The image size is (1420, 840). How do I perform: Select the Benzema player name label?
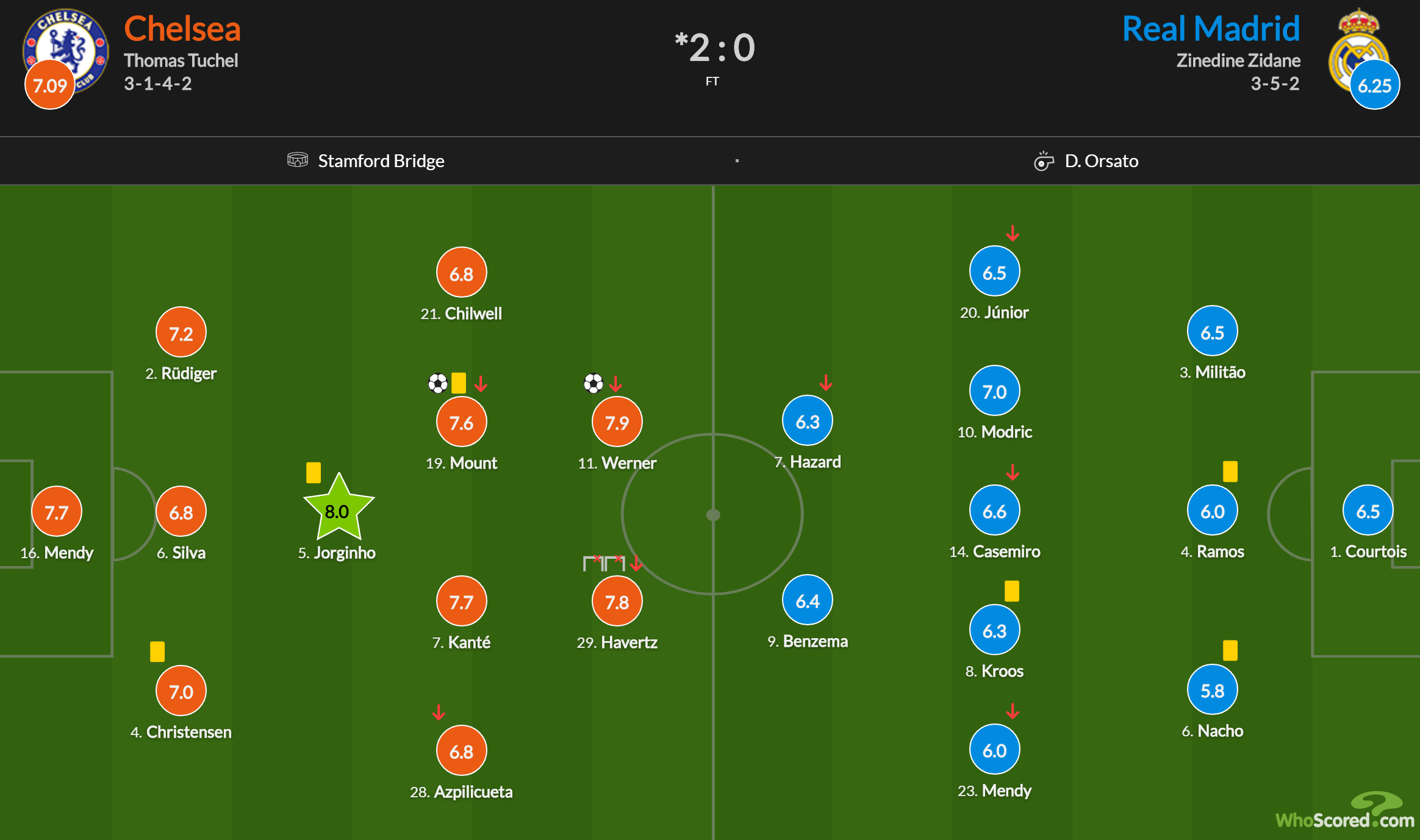click(815, 641)
